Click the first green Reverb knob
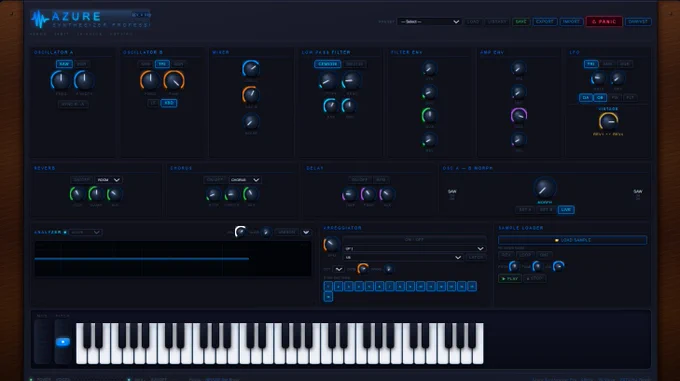680x381 pixels. [x=77, y=194]
